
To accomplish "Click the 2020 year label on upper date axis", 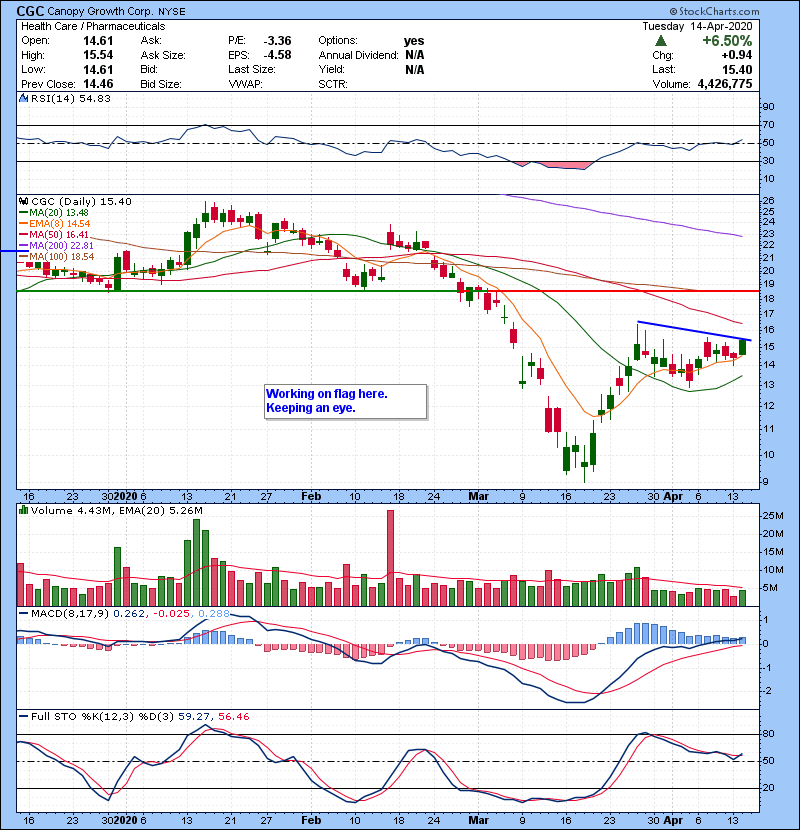I will [x=125, y=497].
